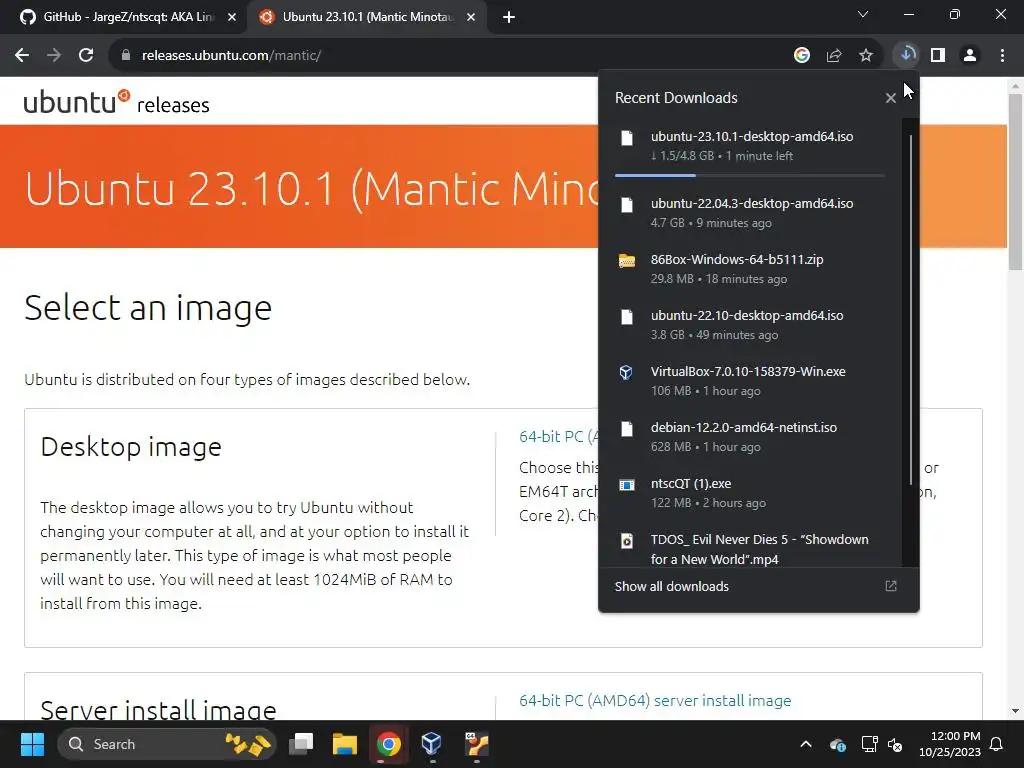Click Chrome icon on taskbar
This screenshot has height=768, width=1024.
pyautogui.click(x=388, y=744)
